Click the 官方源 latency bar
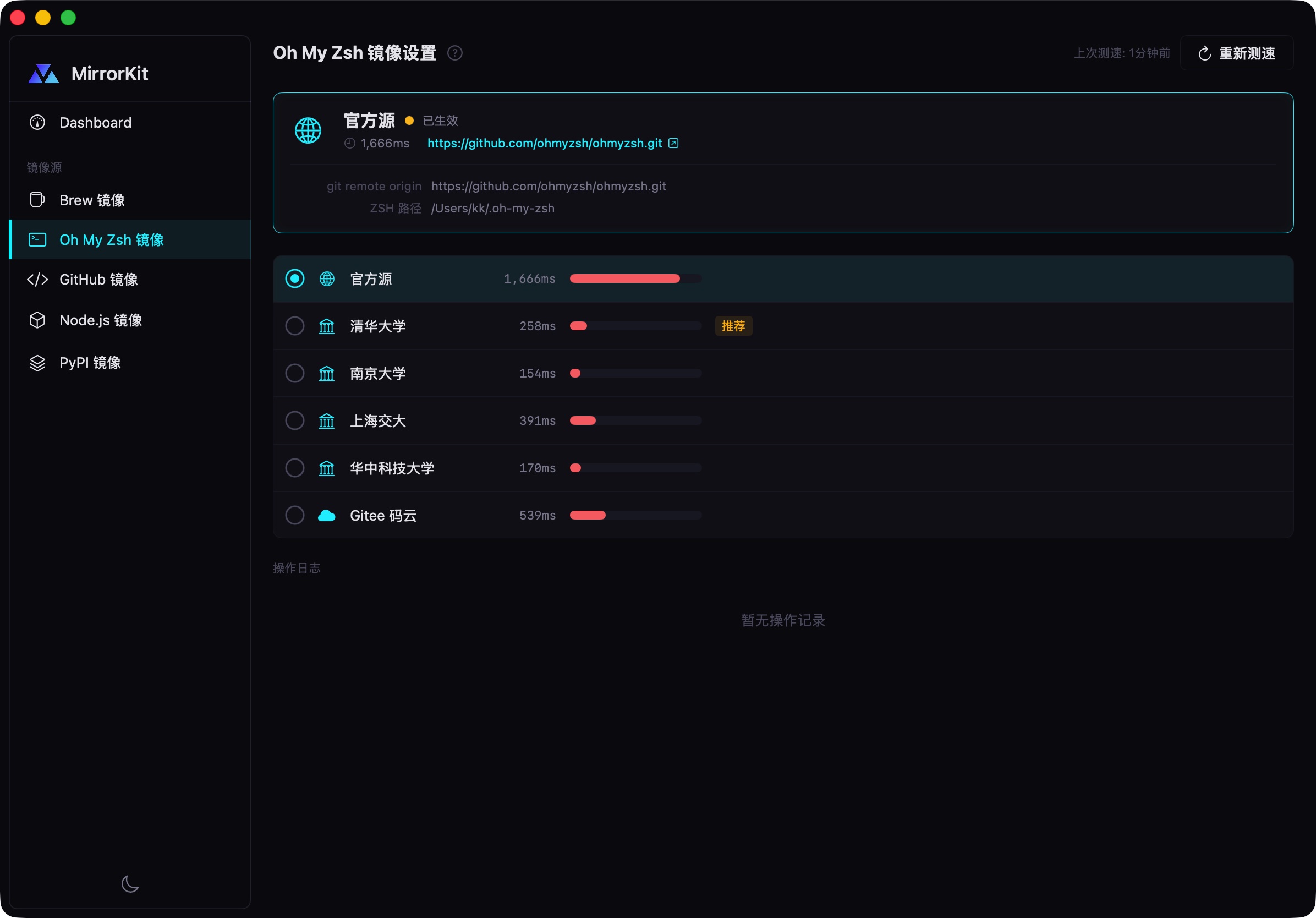Image resolution: width=1316 pixels, height=918 pixels. click(635, 278)
